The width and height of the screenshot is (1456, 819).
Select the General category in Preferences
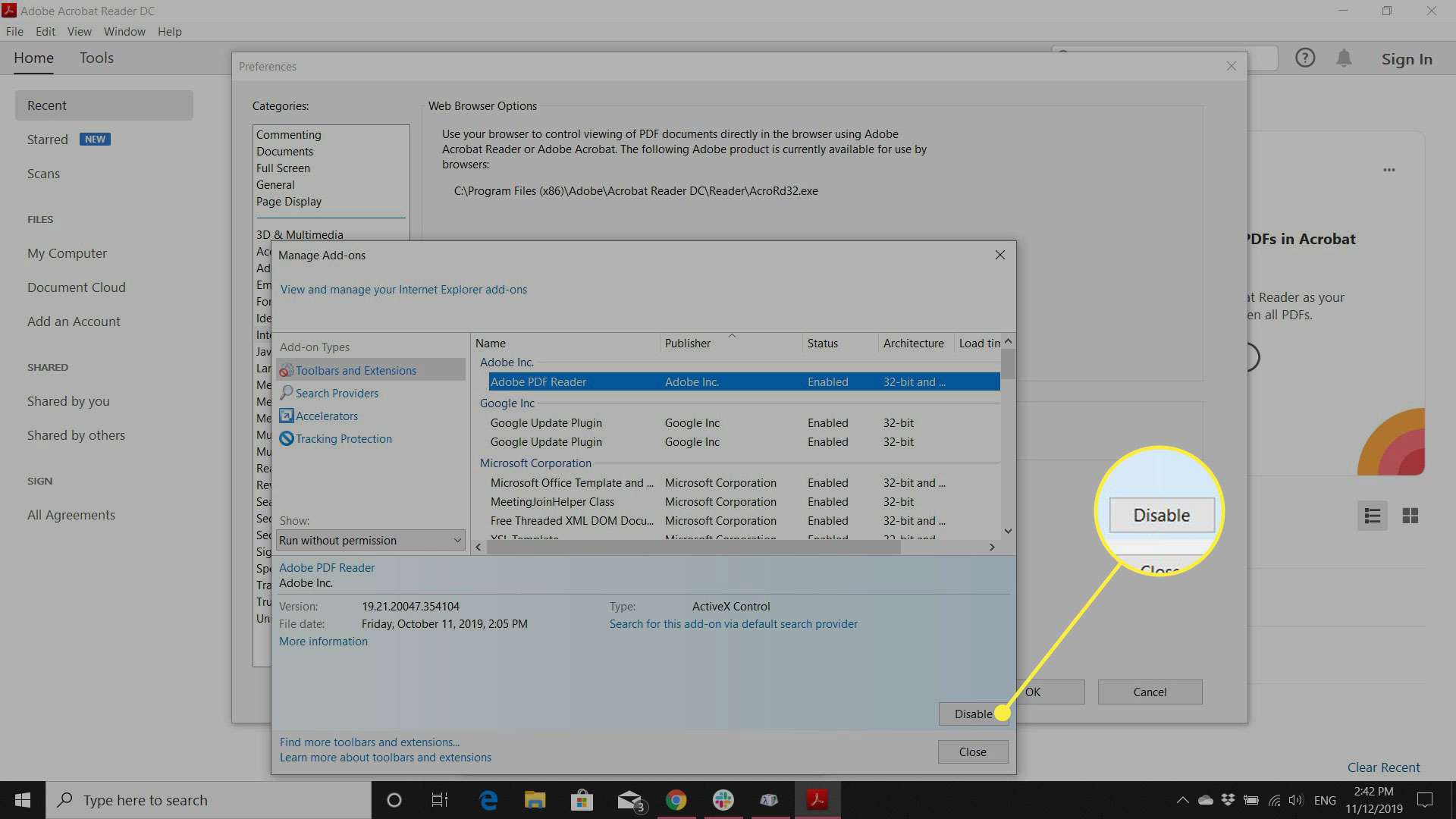(275, 184)
